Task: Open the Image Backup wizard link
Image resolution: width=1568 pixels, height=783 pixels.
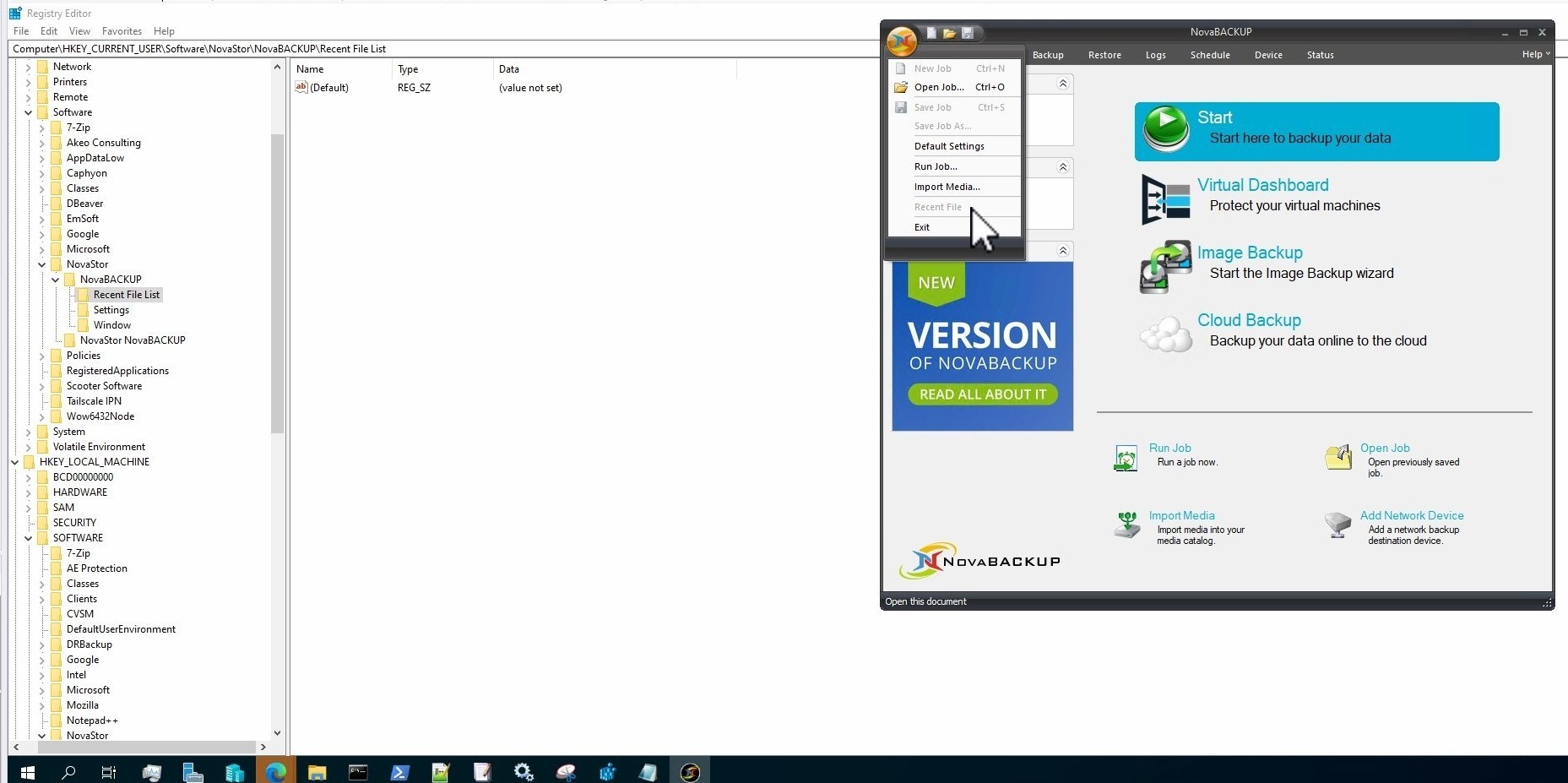Action: pyautogui.click(x=1250, y=253)
